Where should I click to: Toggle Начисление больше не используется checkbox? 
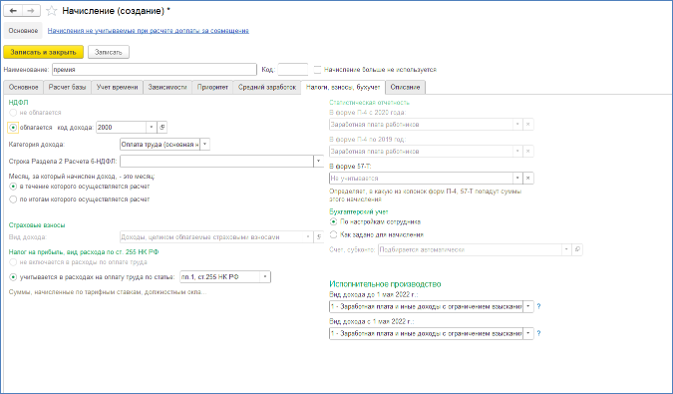point(317,70)
